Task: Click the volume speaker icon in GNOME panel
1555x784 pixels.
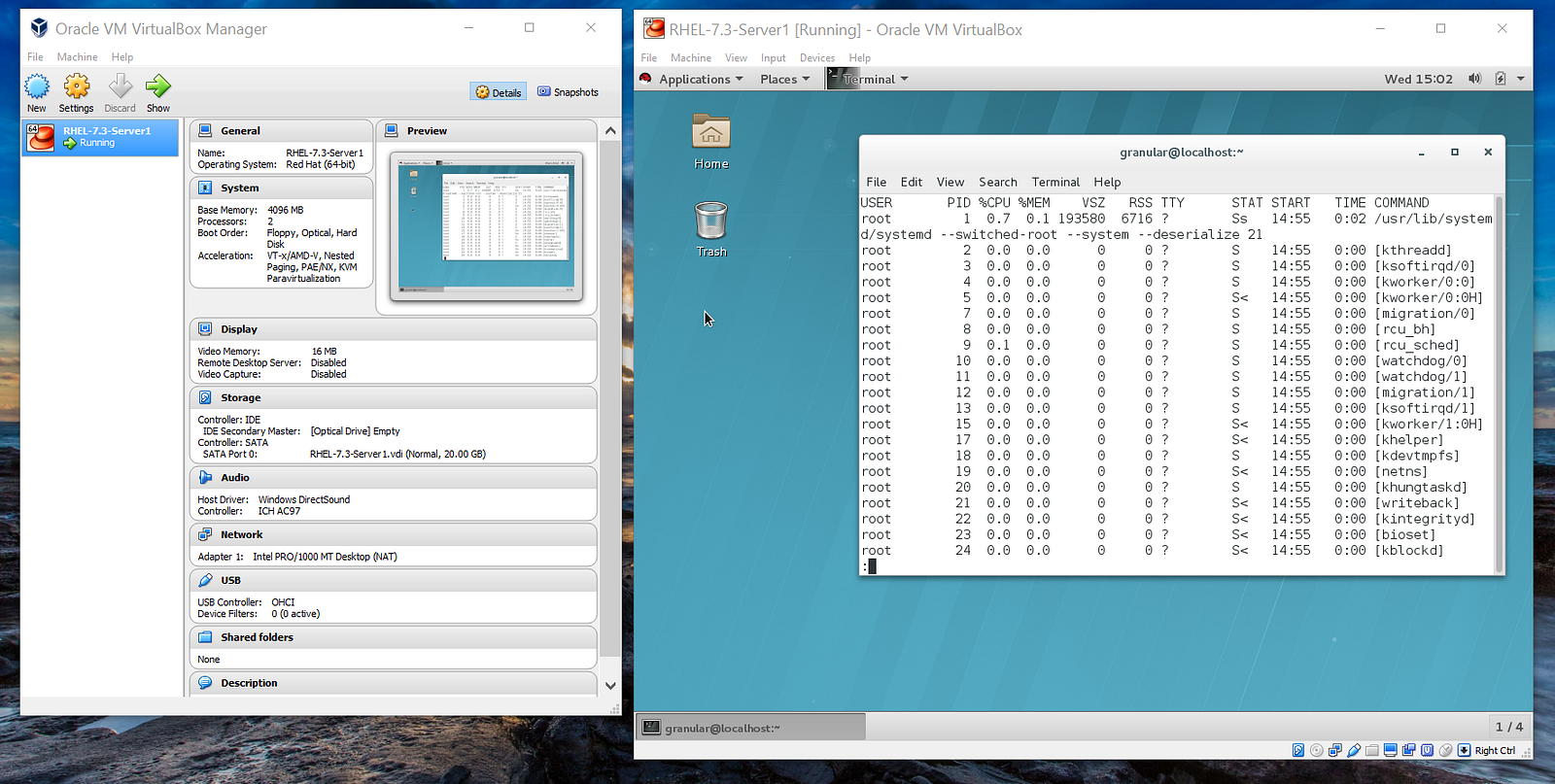Action: tap(1474, 79)
